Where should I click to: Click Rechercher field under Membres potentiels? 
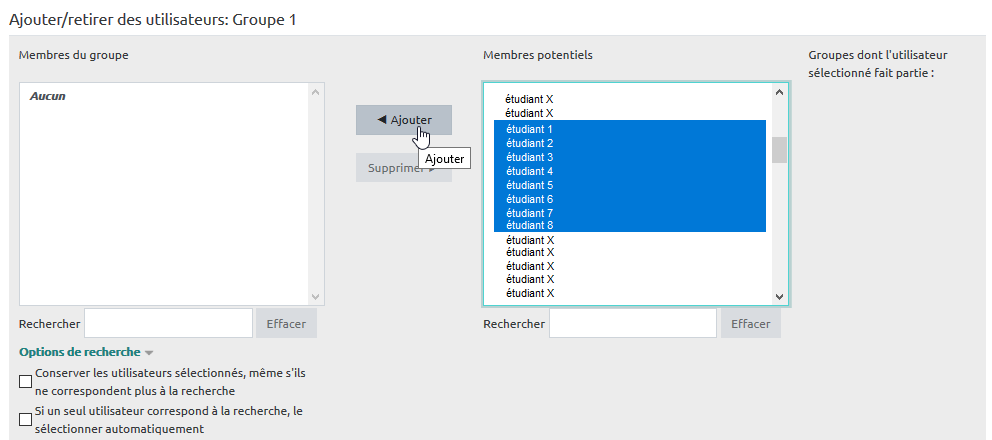click(632, 324)
